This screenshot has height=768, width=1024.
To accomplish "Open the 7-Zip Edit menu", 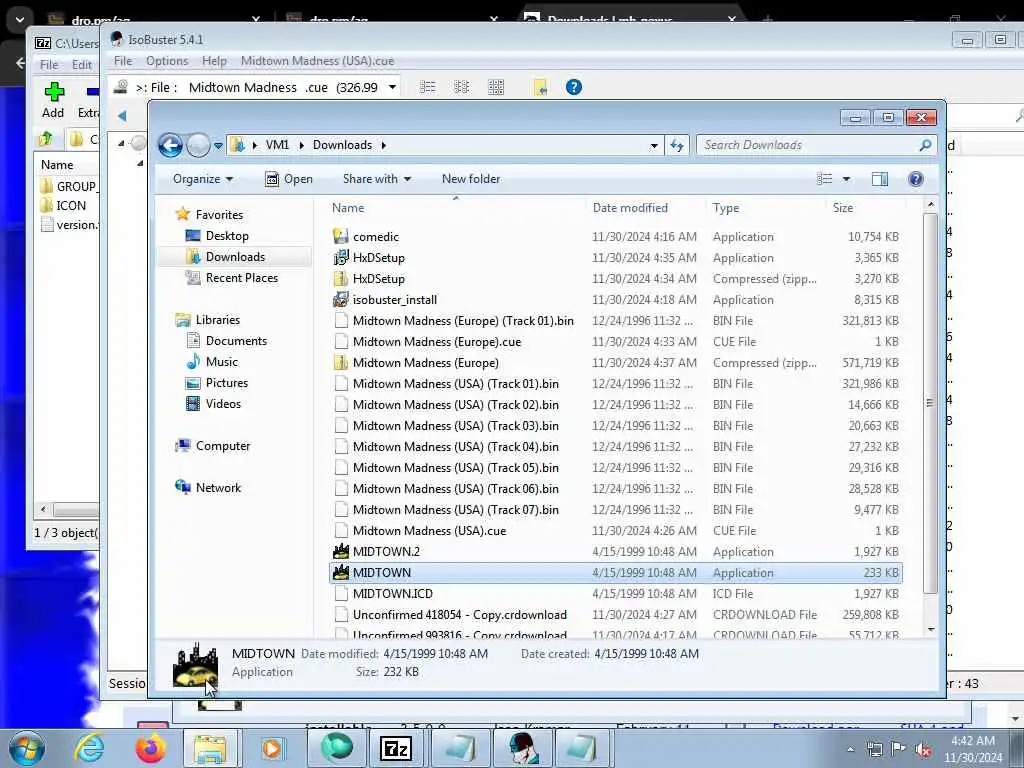I will coord(82,65).
